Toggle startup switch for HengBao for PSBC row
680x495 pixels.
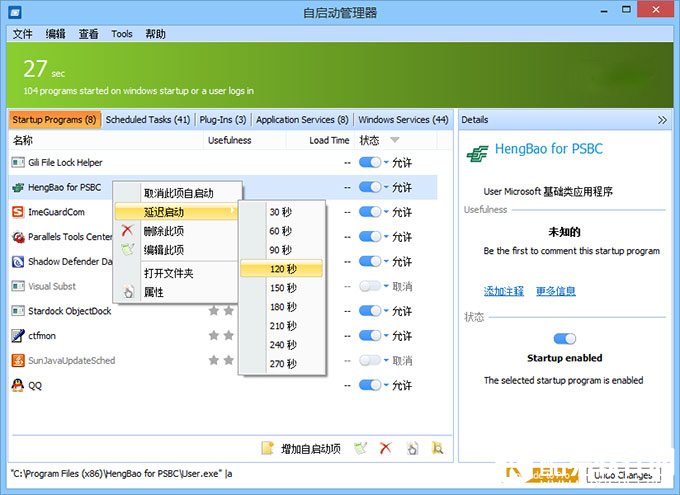tap(370, 187)
